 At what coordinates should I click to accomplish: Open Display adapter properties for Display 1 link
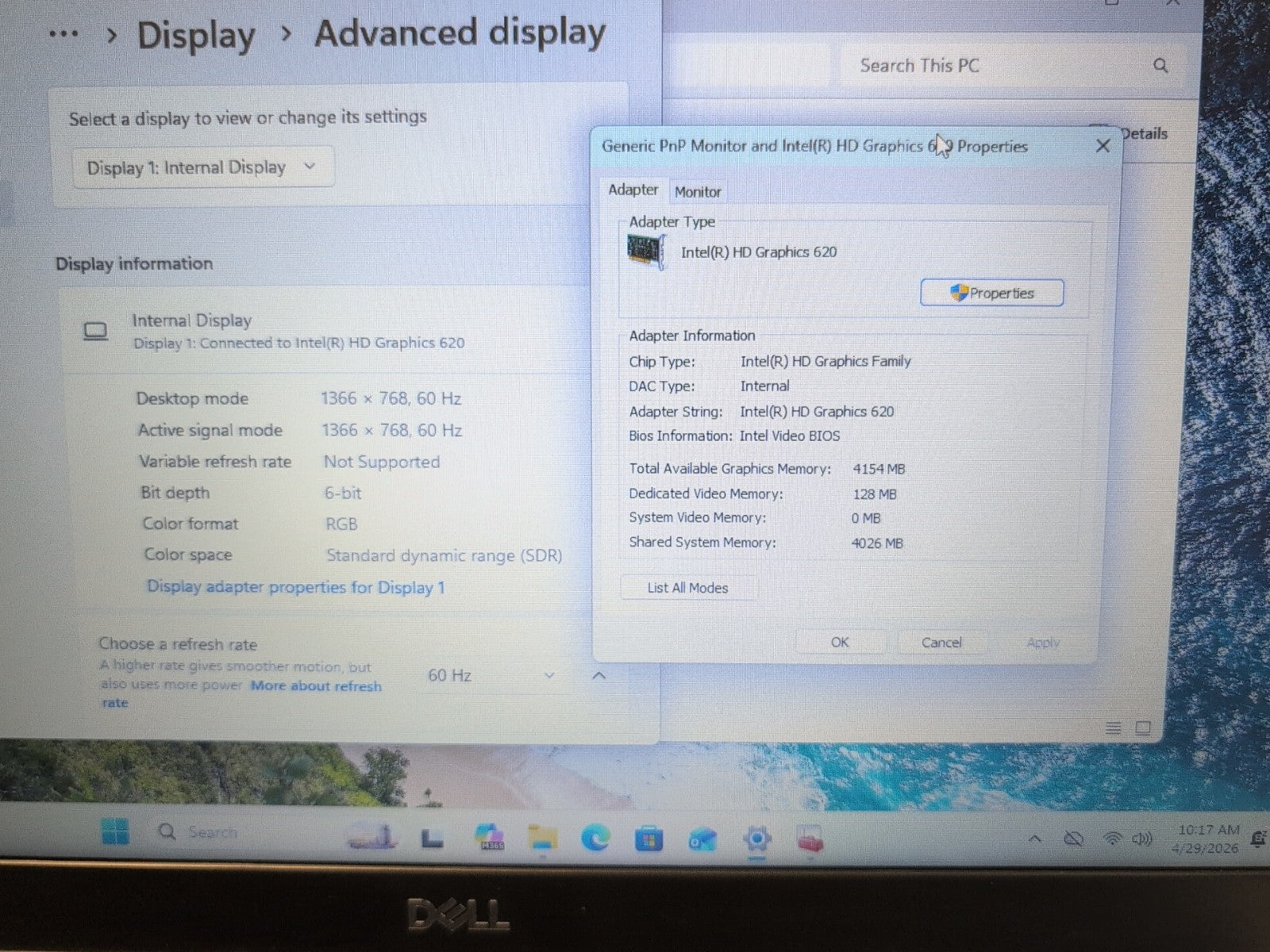pos(295,587)
